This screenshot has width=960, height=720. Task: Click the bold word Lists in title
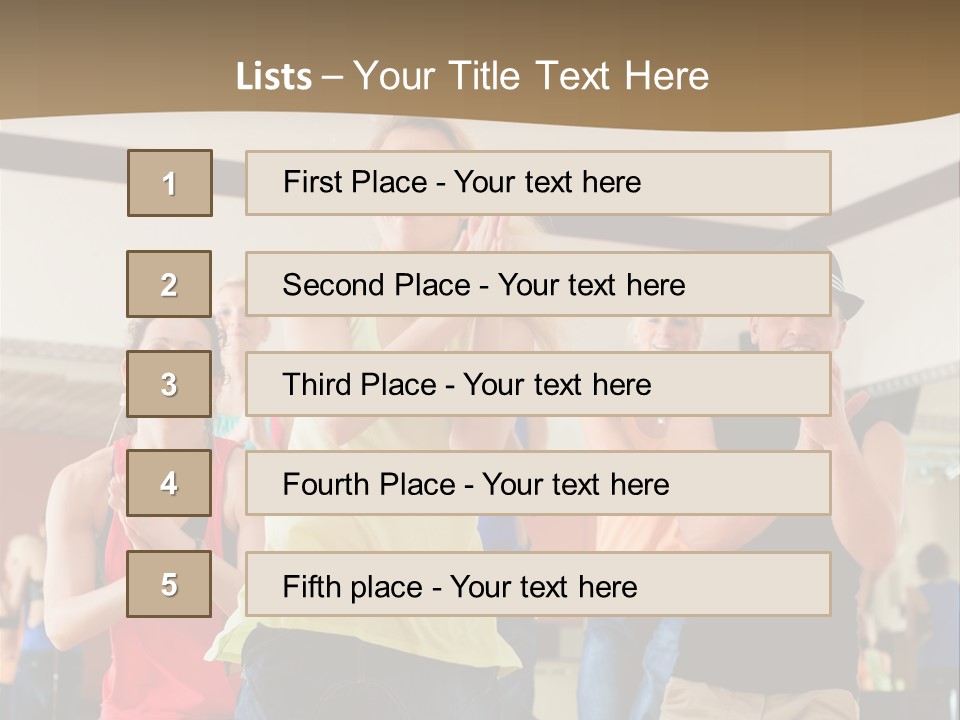pos(273,77)
